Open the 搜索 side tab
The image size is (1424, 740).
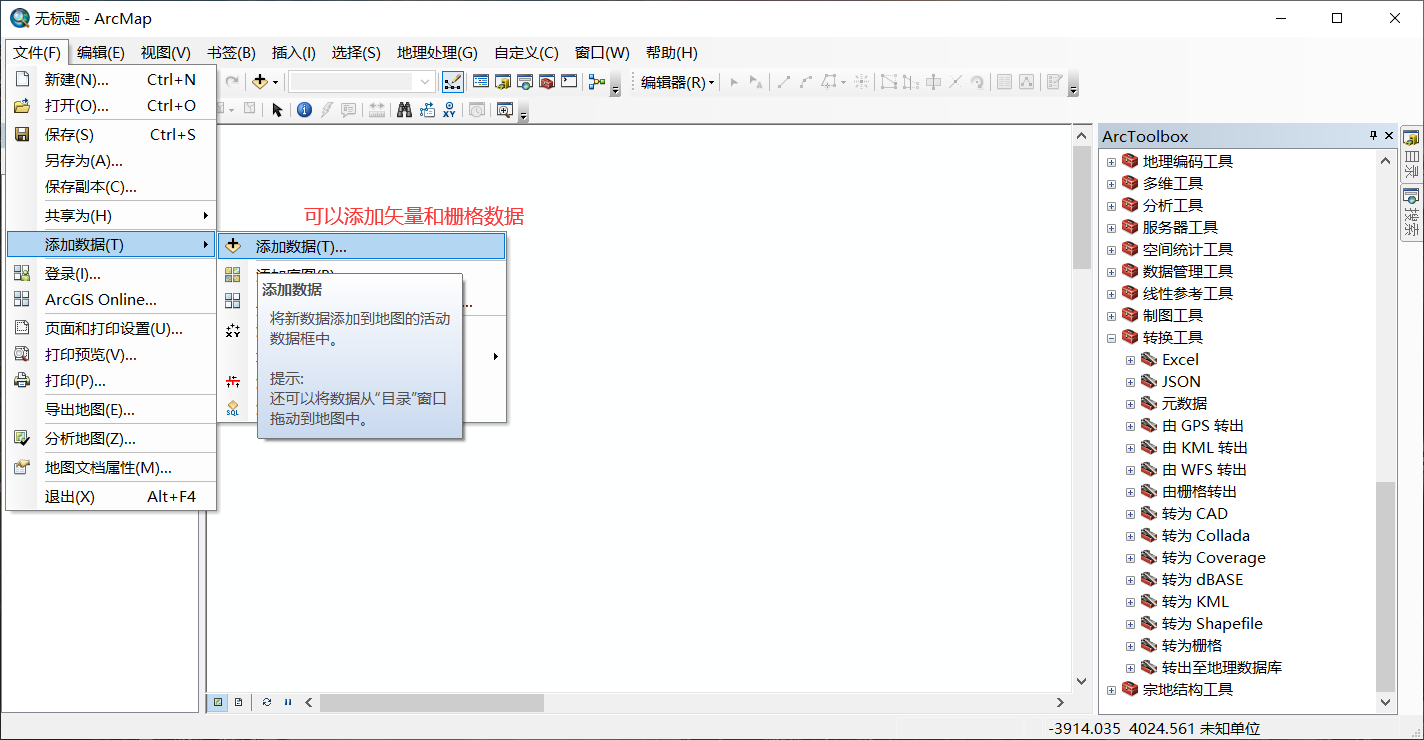pos(1411,212)
